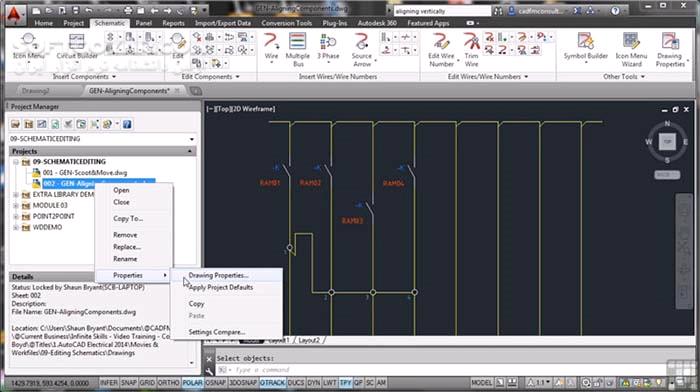Toggle INFER constraints in status bar
The height and width of the screenshot is (392, 700).
tap(108, 383)
